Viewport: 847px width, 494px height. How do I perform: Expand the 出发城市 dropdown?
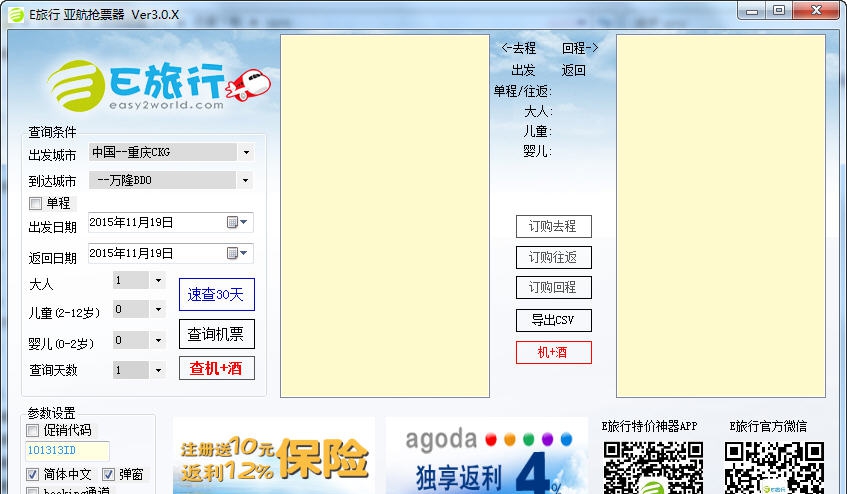click(x=246, y=152)
